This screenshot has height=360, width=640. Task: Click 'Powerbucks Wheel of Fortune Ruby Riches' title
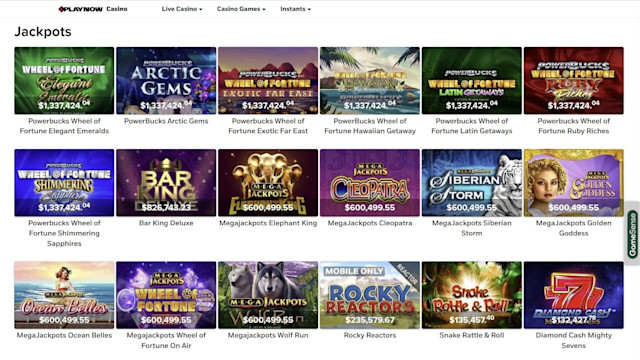tap(573, 126)
